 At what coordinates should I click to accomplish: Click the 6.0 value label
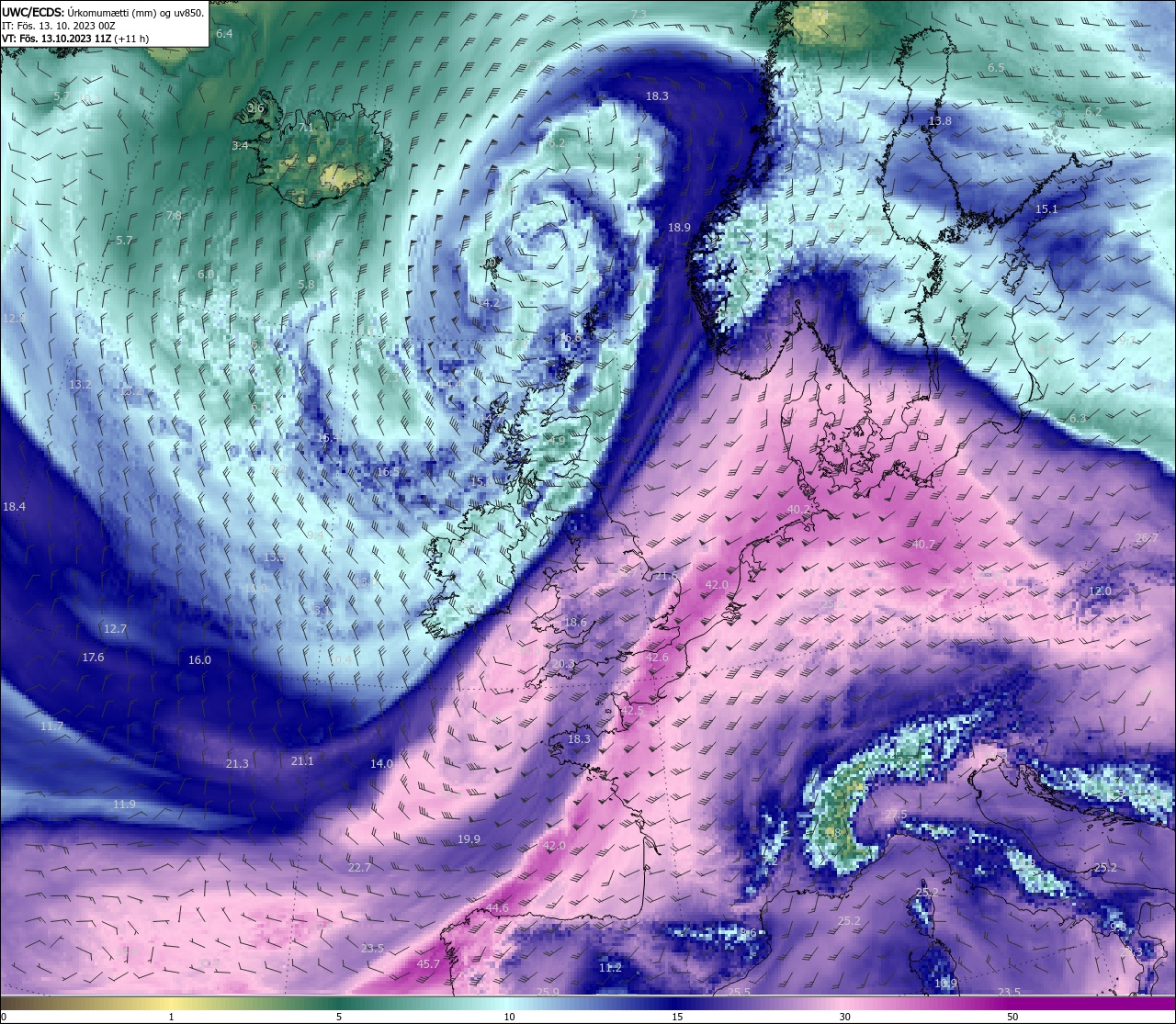click(206, 275)
